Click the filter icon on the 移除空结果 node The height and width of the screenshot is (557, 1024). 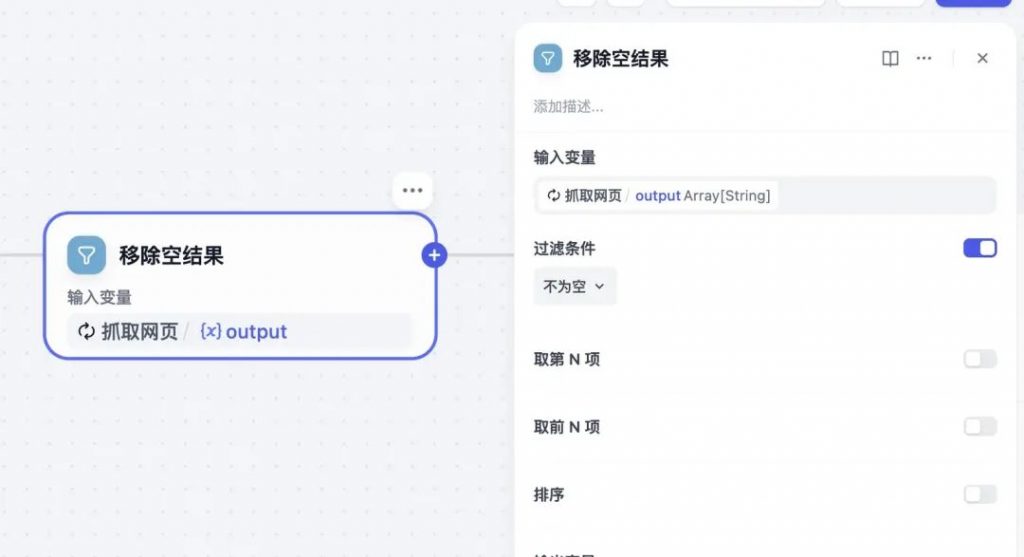coord(86,255)
